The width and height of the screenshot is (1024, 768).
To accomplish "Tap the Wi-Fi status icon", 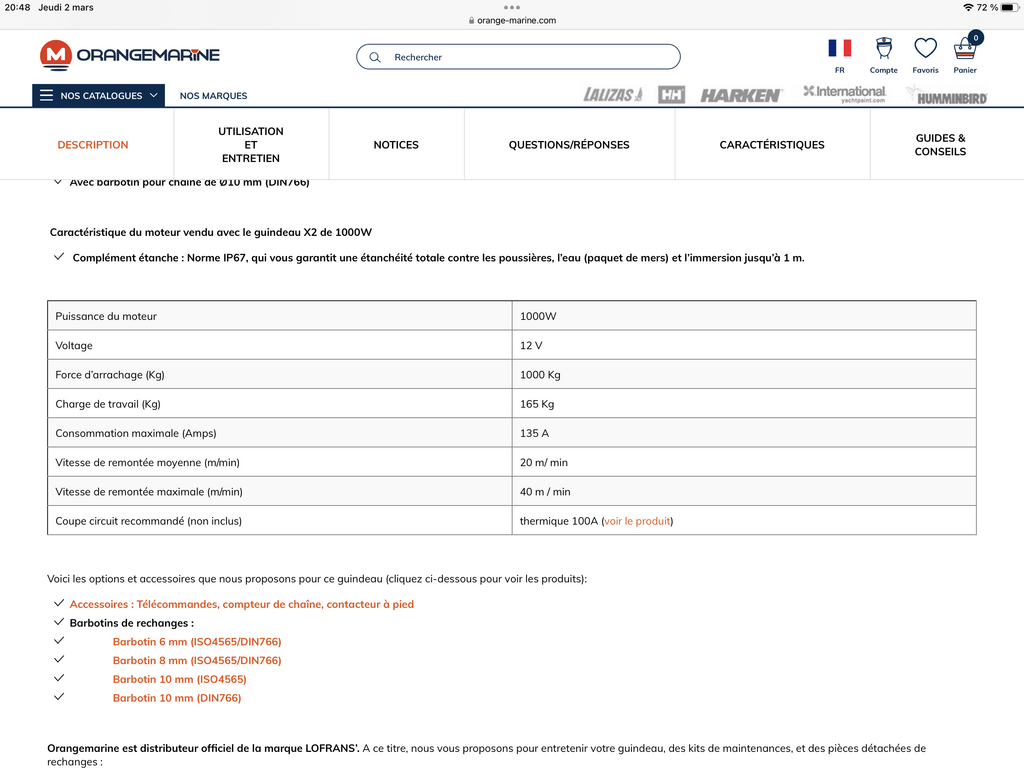I will pyautogui.click(x=968, y=7).
